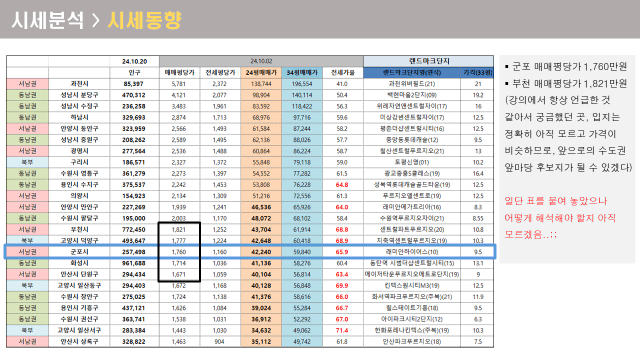640x360 pixels.
Task: Click 매매평당가 value '5,781'
Action: 179,84
